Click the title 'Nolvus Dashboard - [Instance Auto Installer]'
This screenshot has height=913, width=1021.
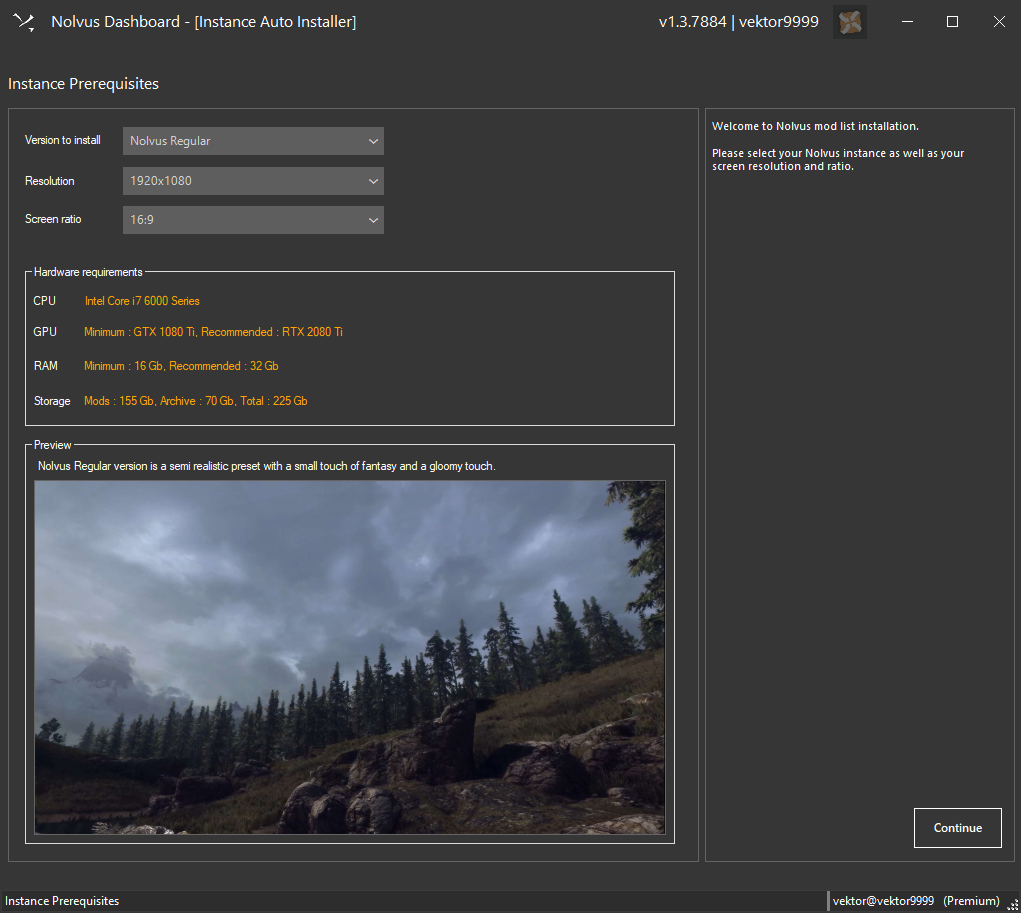pyautogui.click(x=204, y=22)
